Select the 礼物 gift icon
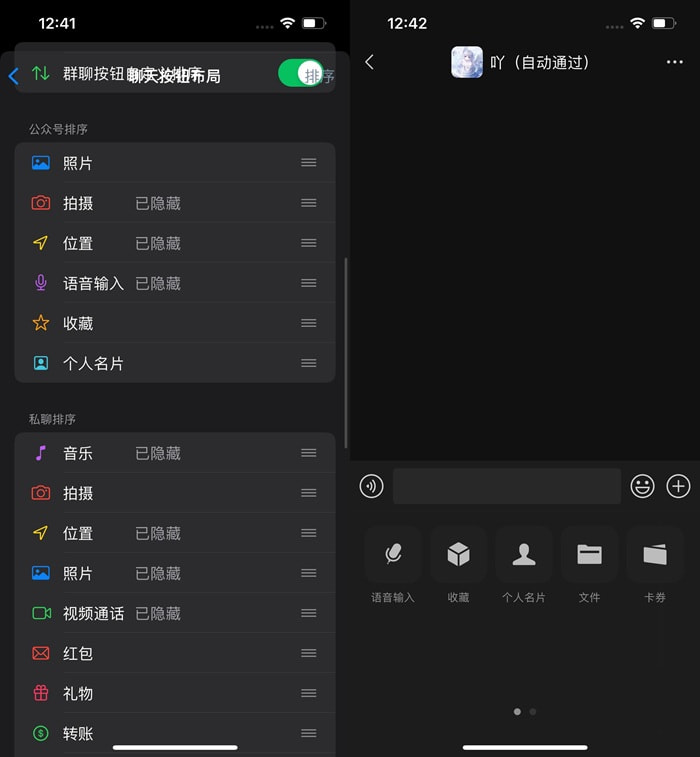Image resolution: width=700 pixels, height=757 pixels. (x=41, y=693)
